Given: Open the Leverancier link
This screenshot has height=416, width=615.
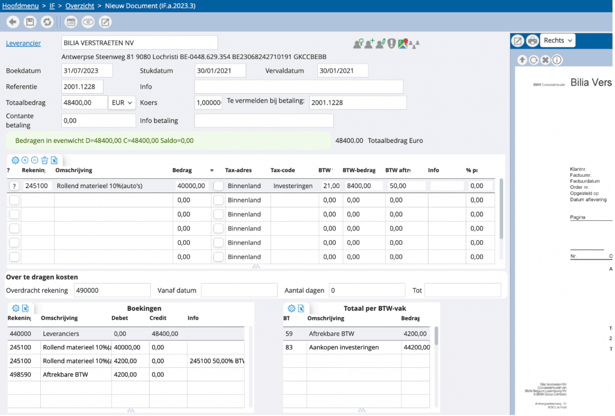Looking at the screenshot, I should tap(24, 44).
